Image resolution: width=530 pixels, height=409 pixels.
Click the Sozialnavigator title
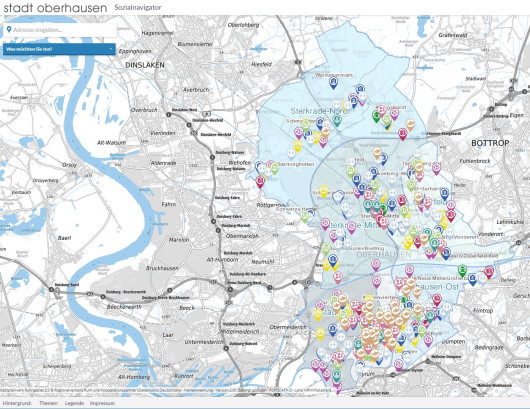(138, 7)
